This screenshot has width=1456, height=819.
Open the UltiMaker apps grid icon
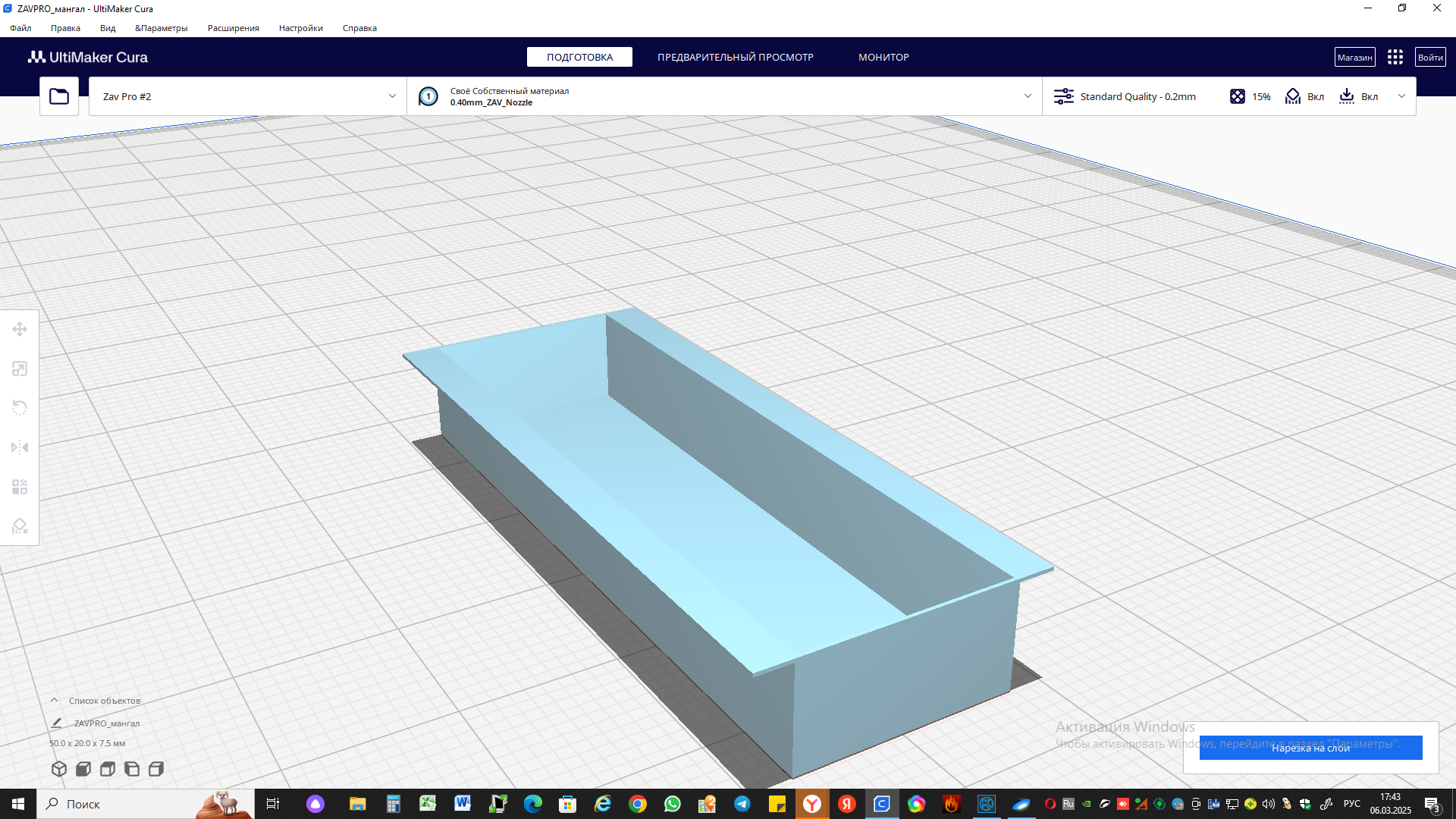click(x=1395, y=58)
